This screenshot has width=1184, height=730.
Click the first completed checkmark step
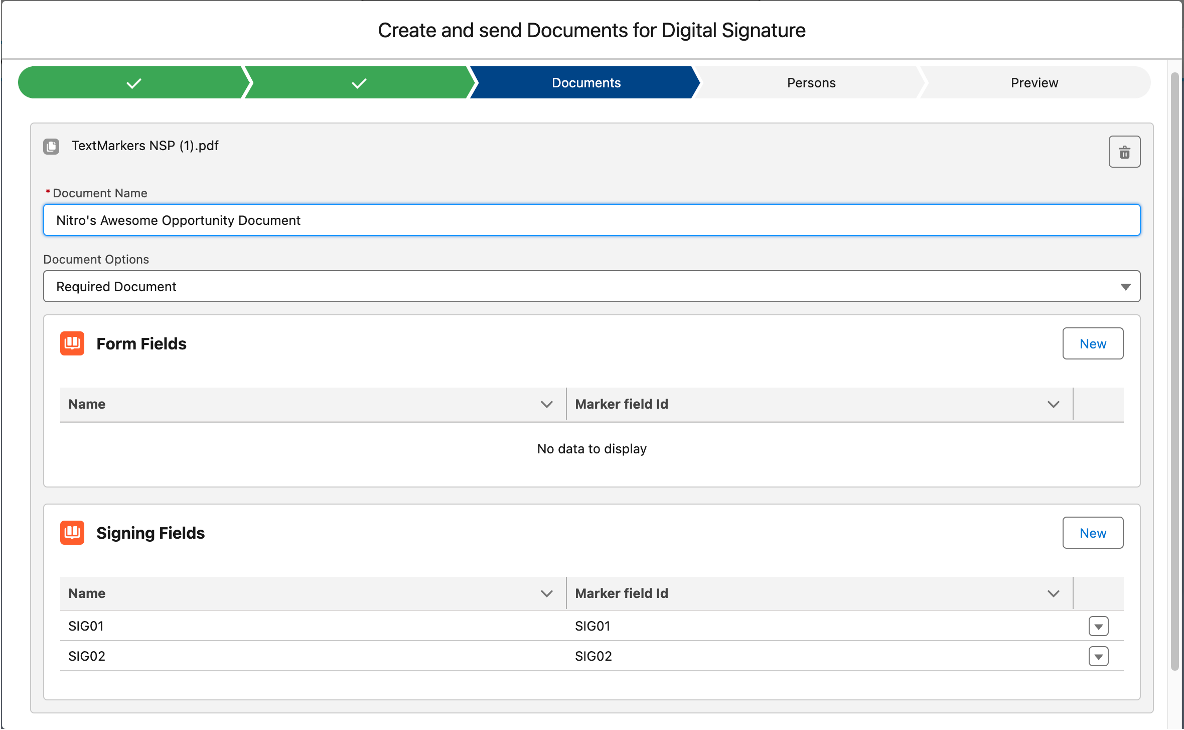click(133, 83)
